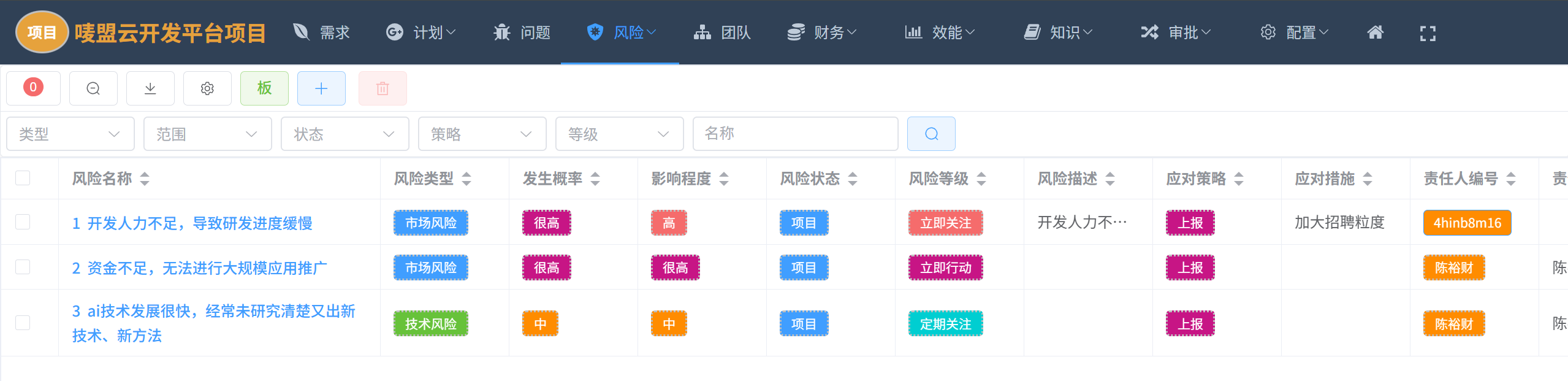The image size is (1568, 381).
Task: Open the 计划 plan menu
Action: (x=421, y=33)
